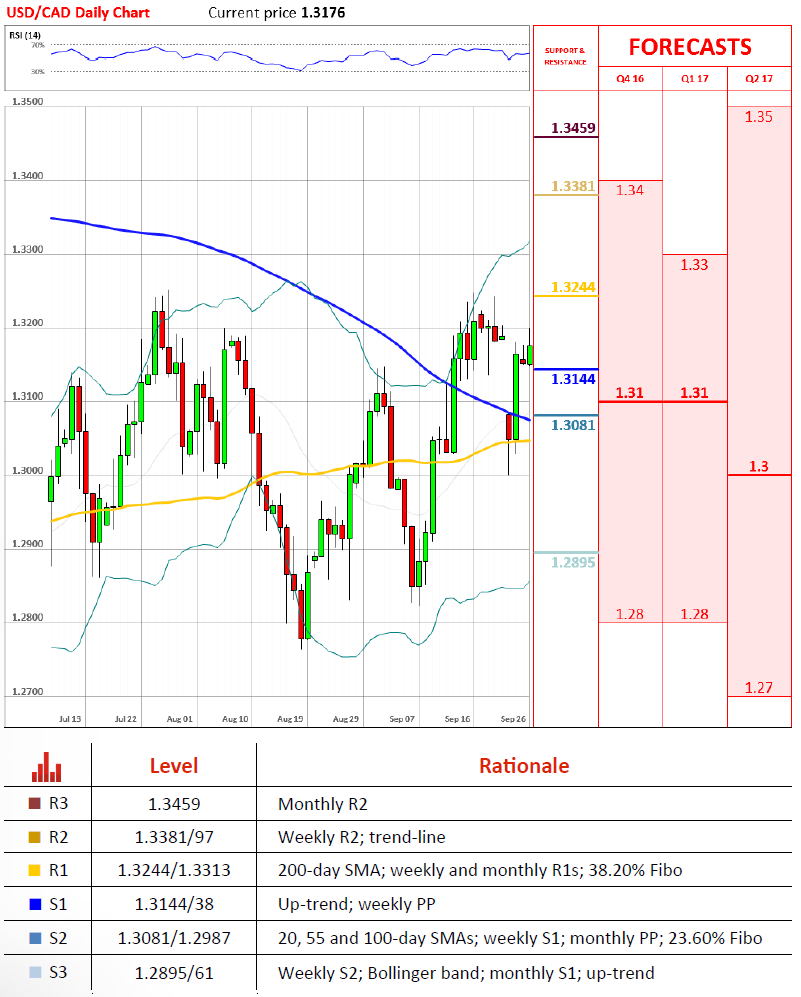Click the SUPPORT & RESISTANCE header

pyautogui.click(x=565, y=56)
